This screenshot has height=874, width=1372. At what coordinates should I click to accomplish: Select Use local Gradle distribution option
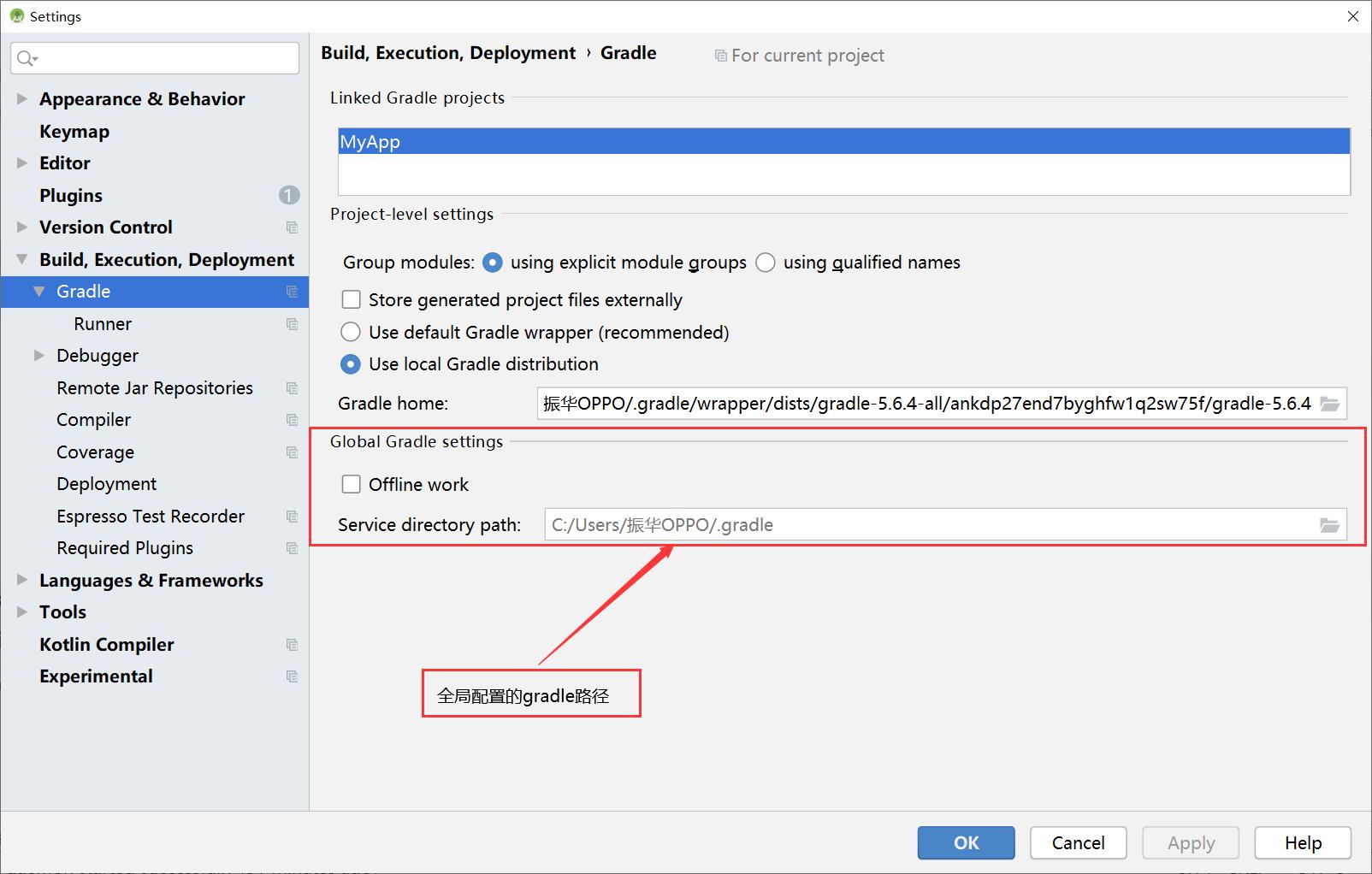351,364
